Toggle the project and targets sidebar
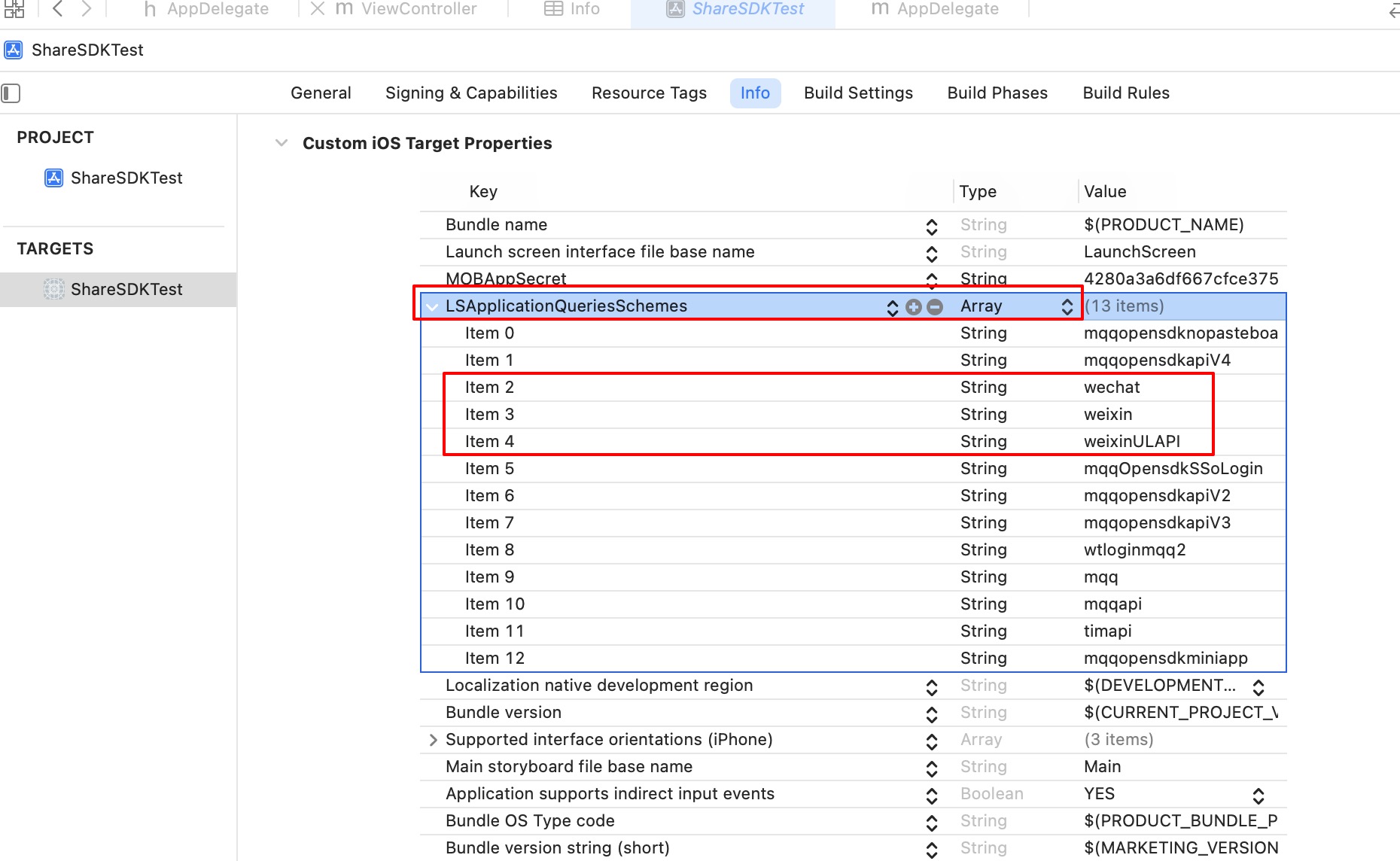The image size is (1400, 861). pyautogui.click(x=11, y=93)
